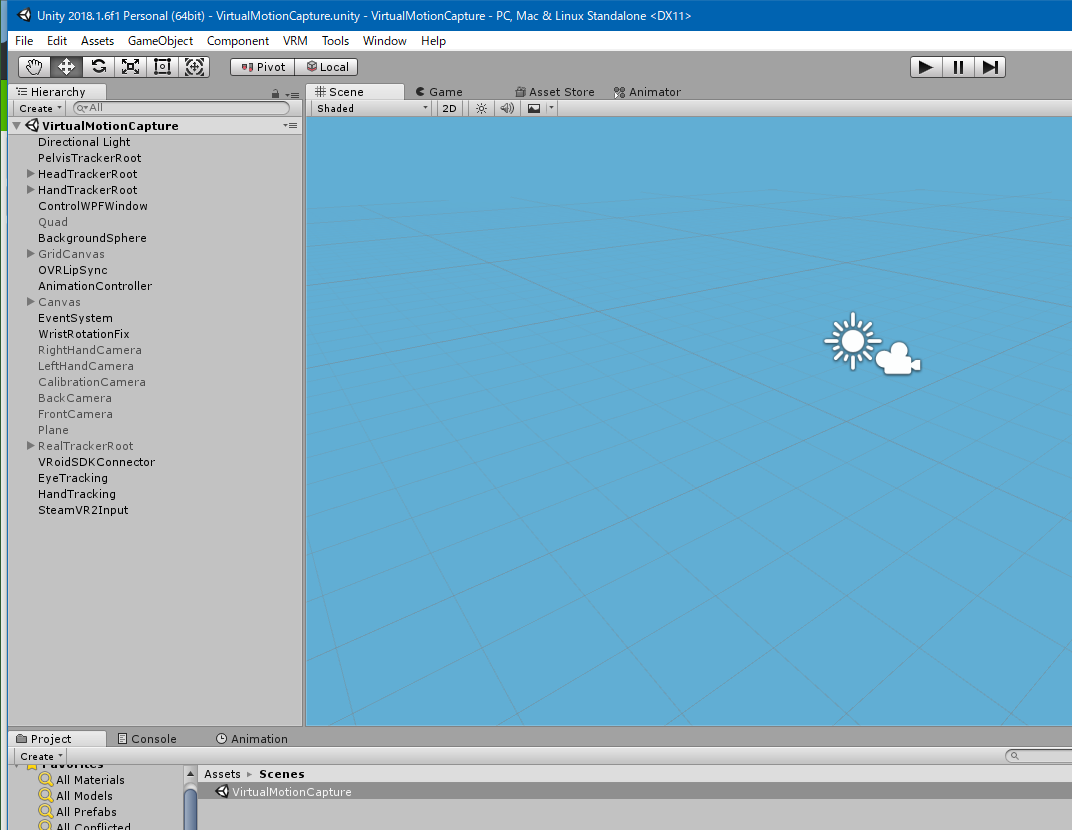Image resolution: width=1072 pixels, height=830 pixels.
Task: Select the Hand tool
Action: 34,67
